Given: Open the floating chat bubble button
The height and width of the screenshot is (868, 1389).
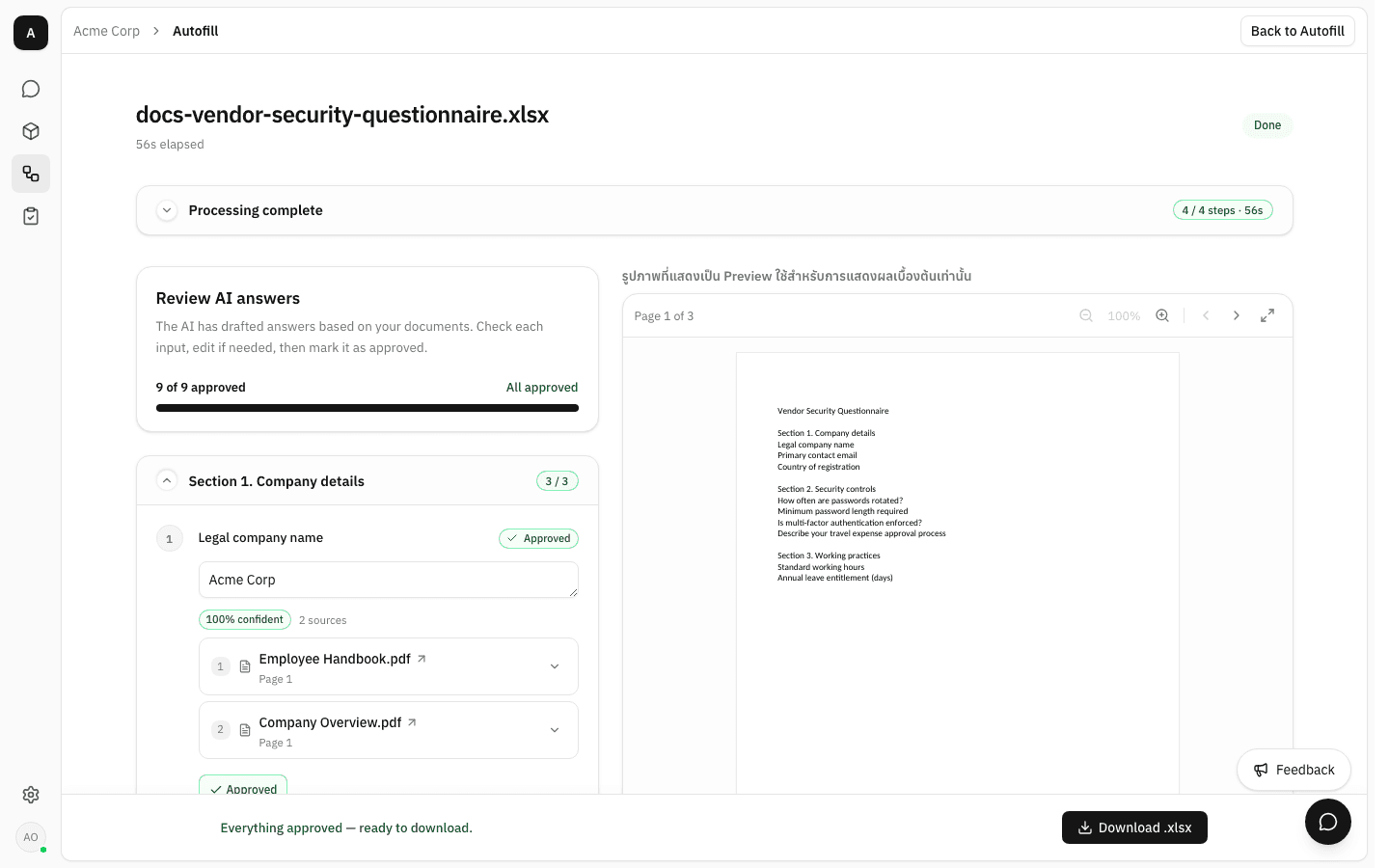Looking at the screenshot, I should 1328,822.
